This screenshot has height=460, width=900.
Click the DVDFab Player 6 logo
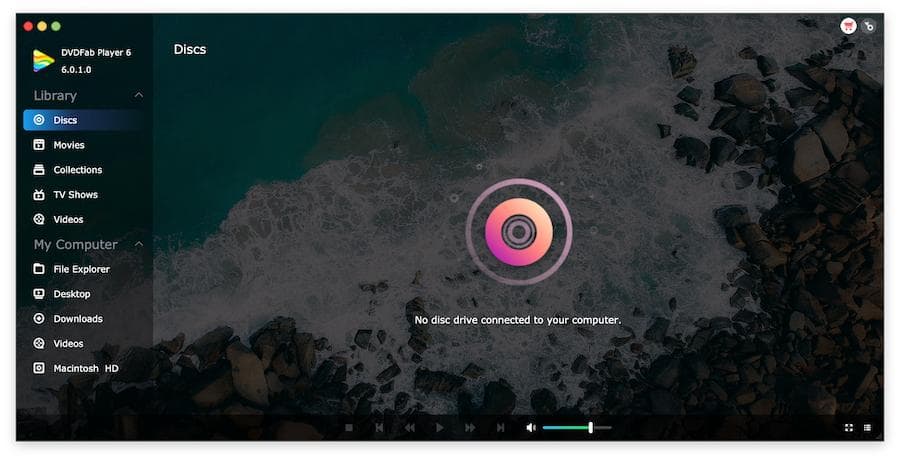43,60
